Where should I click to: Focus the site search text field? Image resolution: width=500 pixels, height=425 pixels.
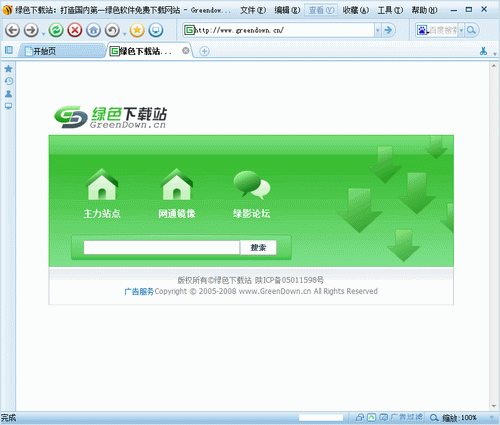coord(162,248)
